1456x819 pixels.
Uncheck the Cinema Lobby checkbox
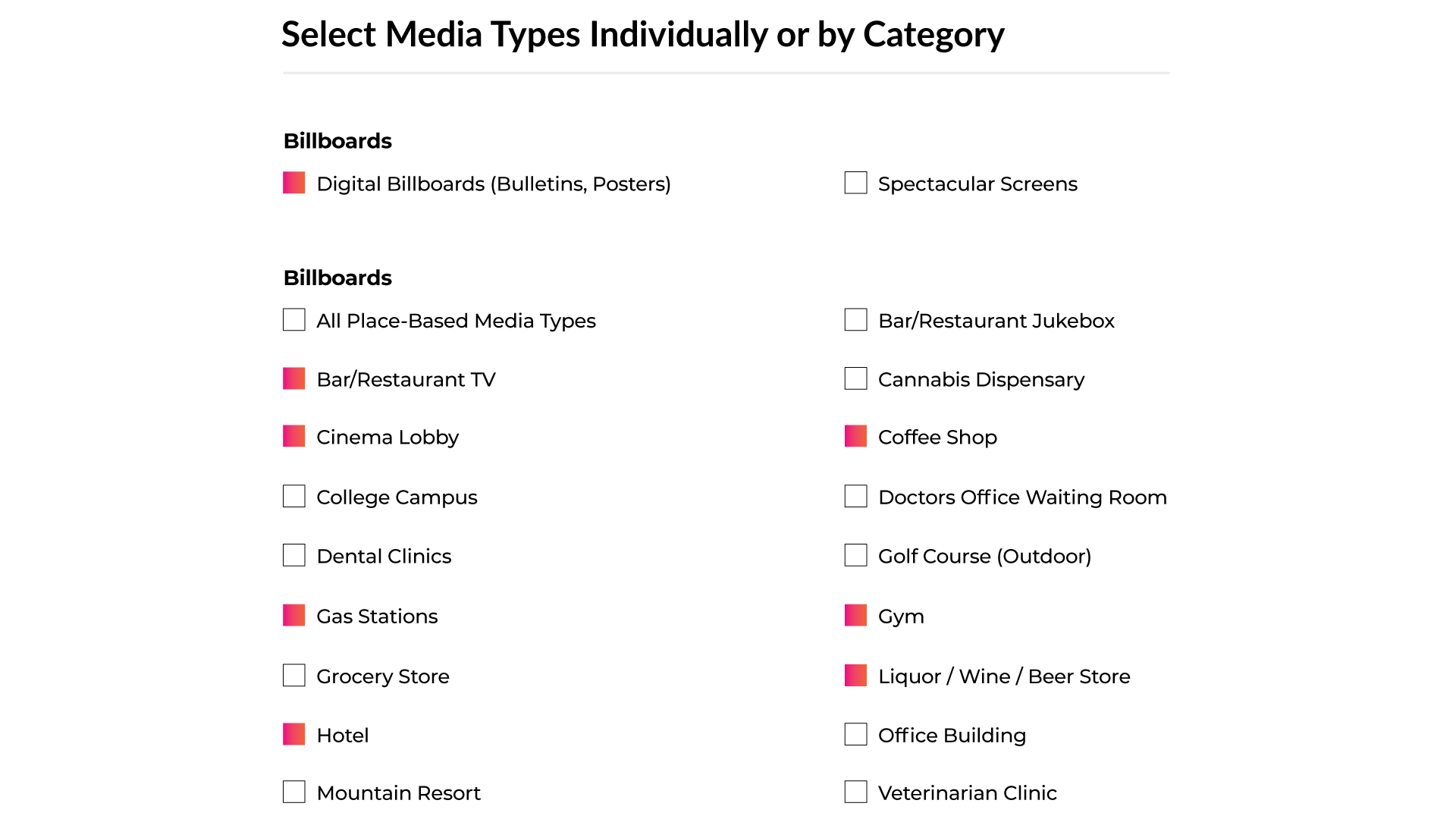(294, 436)
